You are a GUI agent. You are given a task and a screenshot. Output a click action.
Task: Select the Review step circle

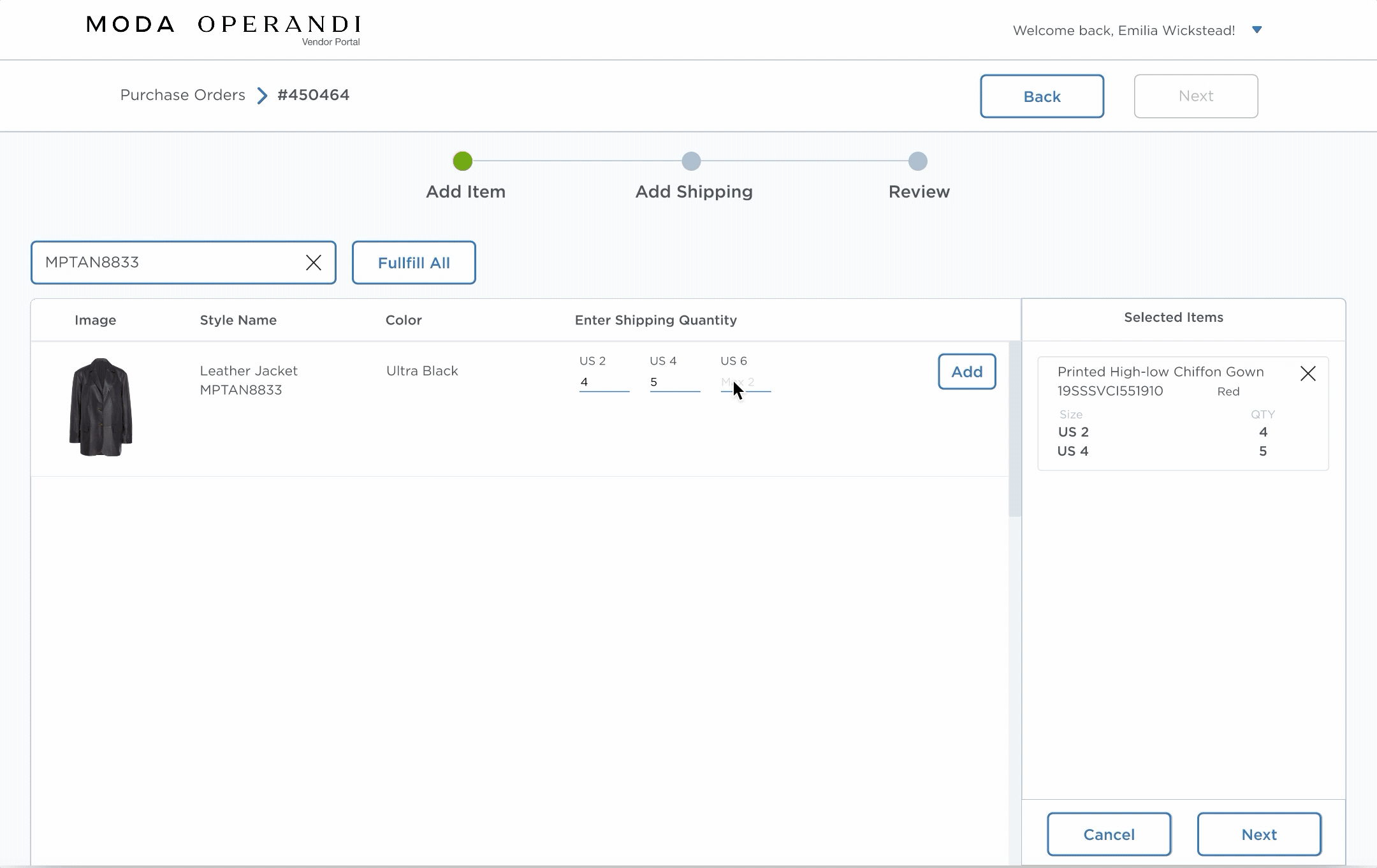click(917, 161)
